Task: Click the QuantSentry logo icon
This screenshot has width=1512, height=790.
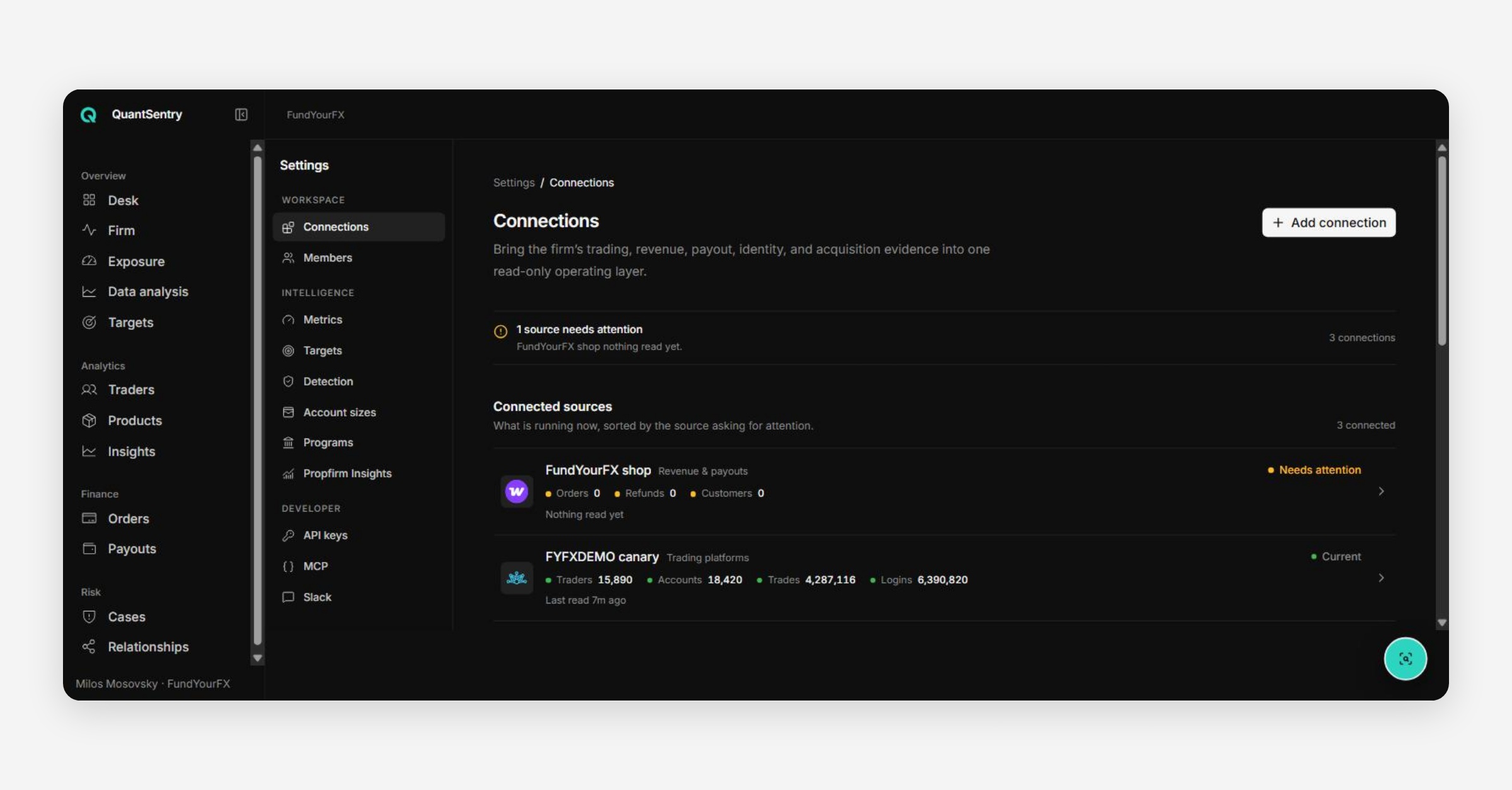Action: point(89,115)
